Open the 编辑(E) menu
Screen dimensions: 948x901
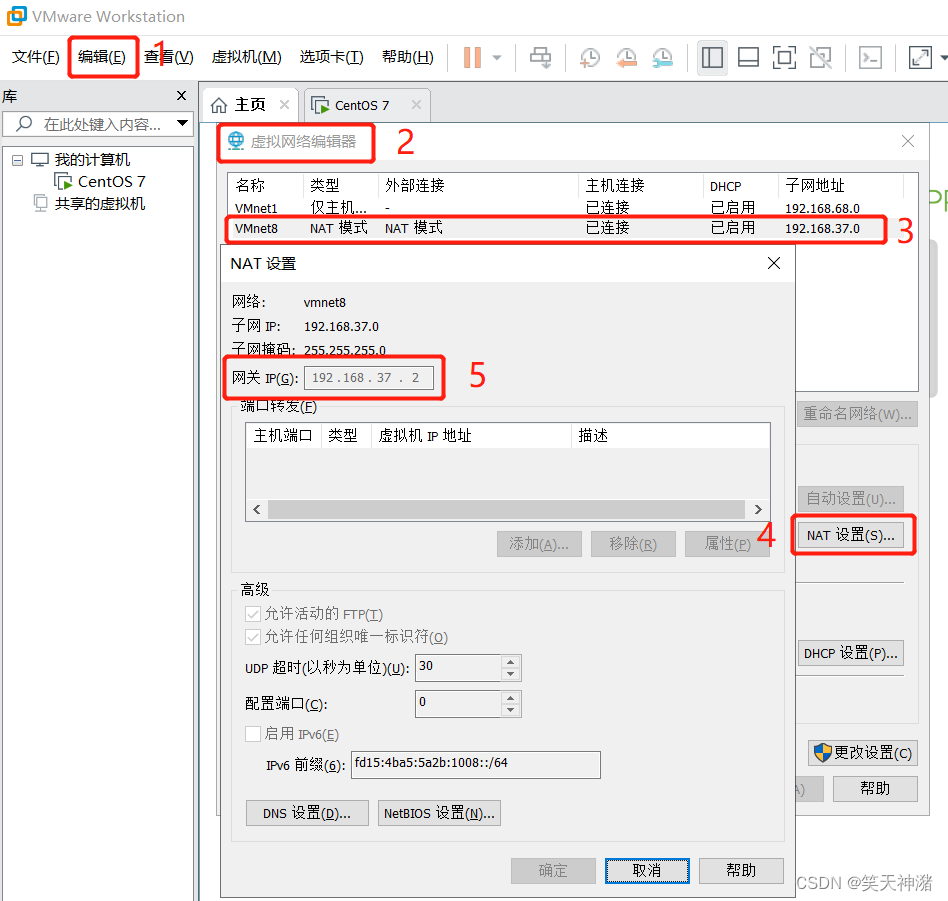[102, 57]
